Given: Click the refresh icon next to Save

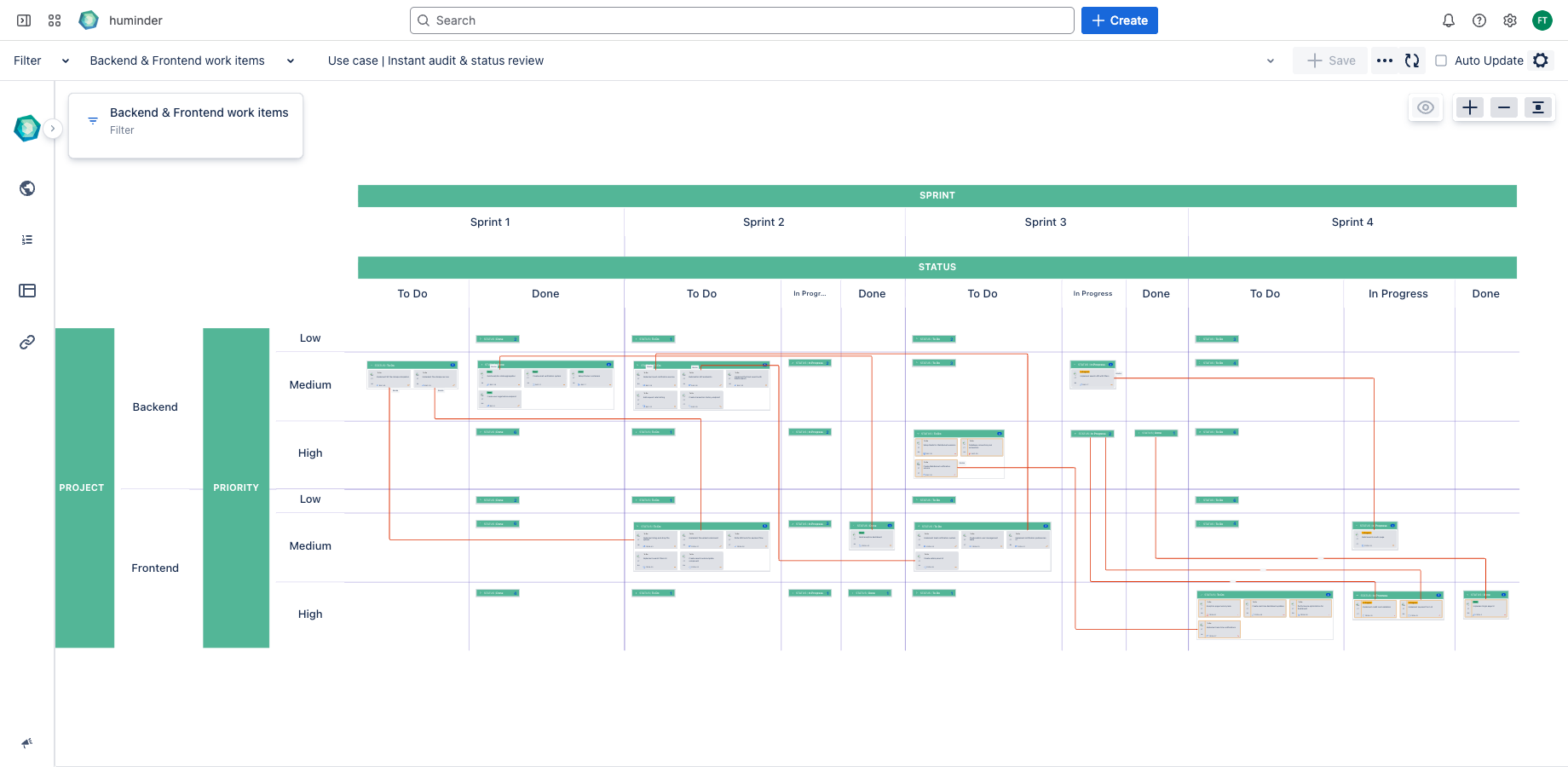Looking at the screenshot, I should tap(1412, 61).
